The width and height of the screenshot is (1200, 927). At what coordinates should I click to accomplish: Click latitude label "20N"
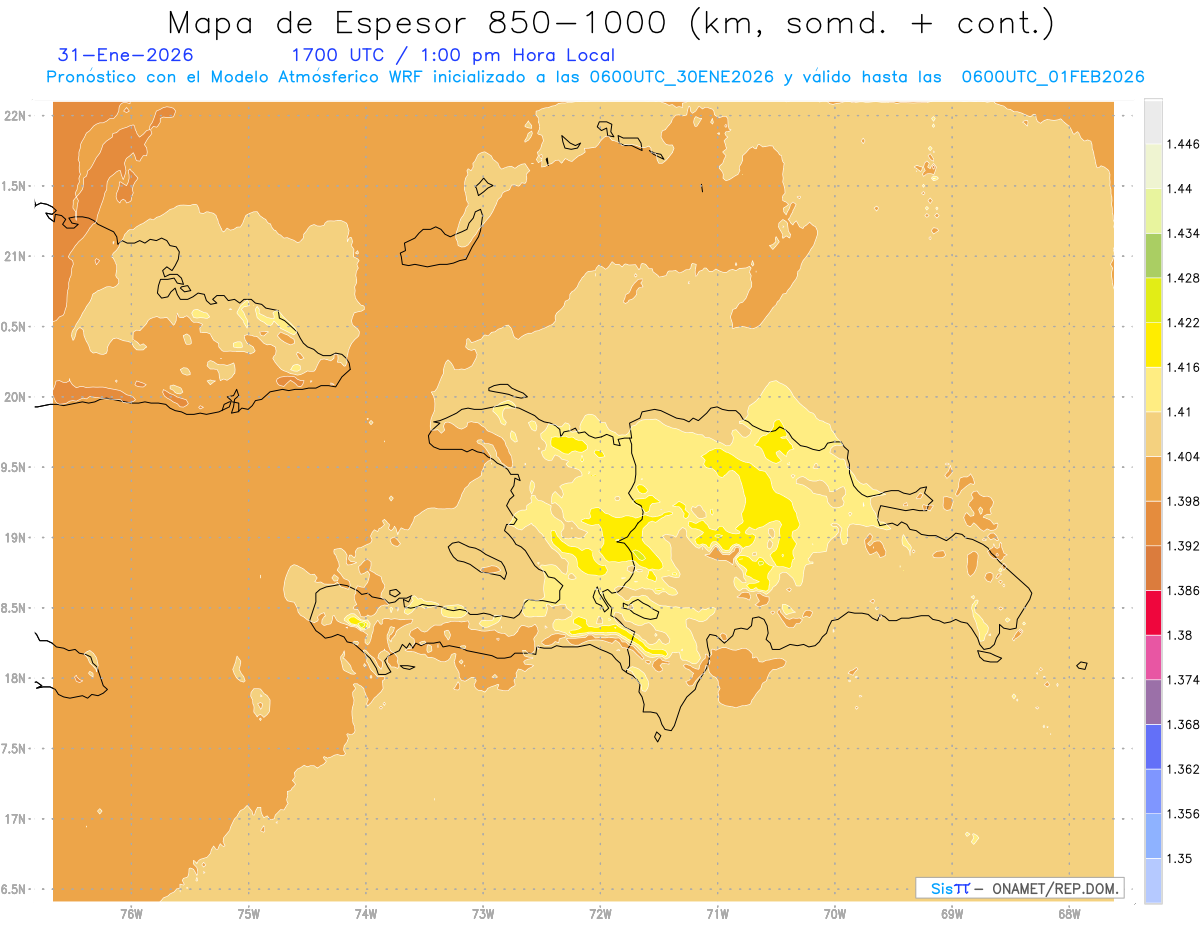click(x=14, y=397)
